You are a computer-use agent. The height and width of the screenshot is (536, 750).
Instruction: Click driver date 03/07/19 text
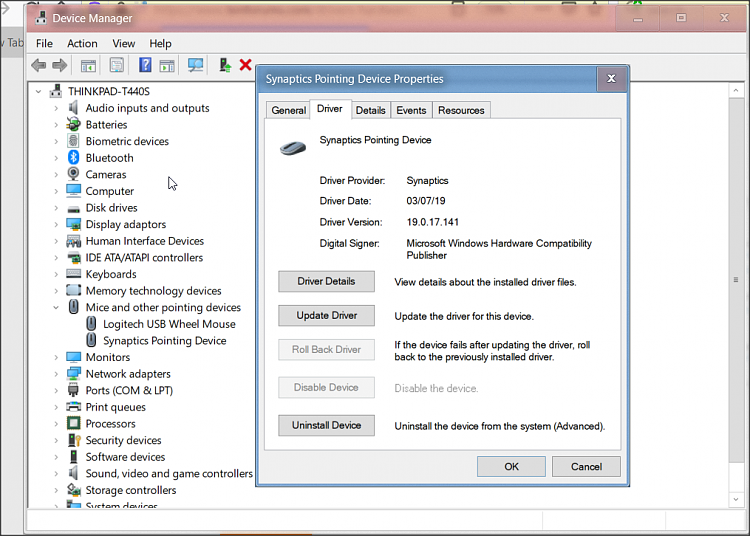point(426,201)
